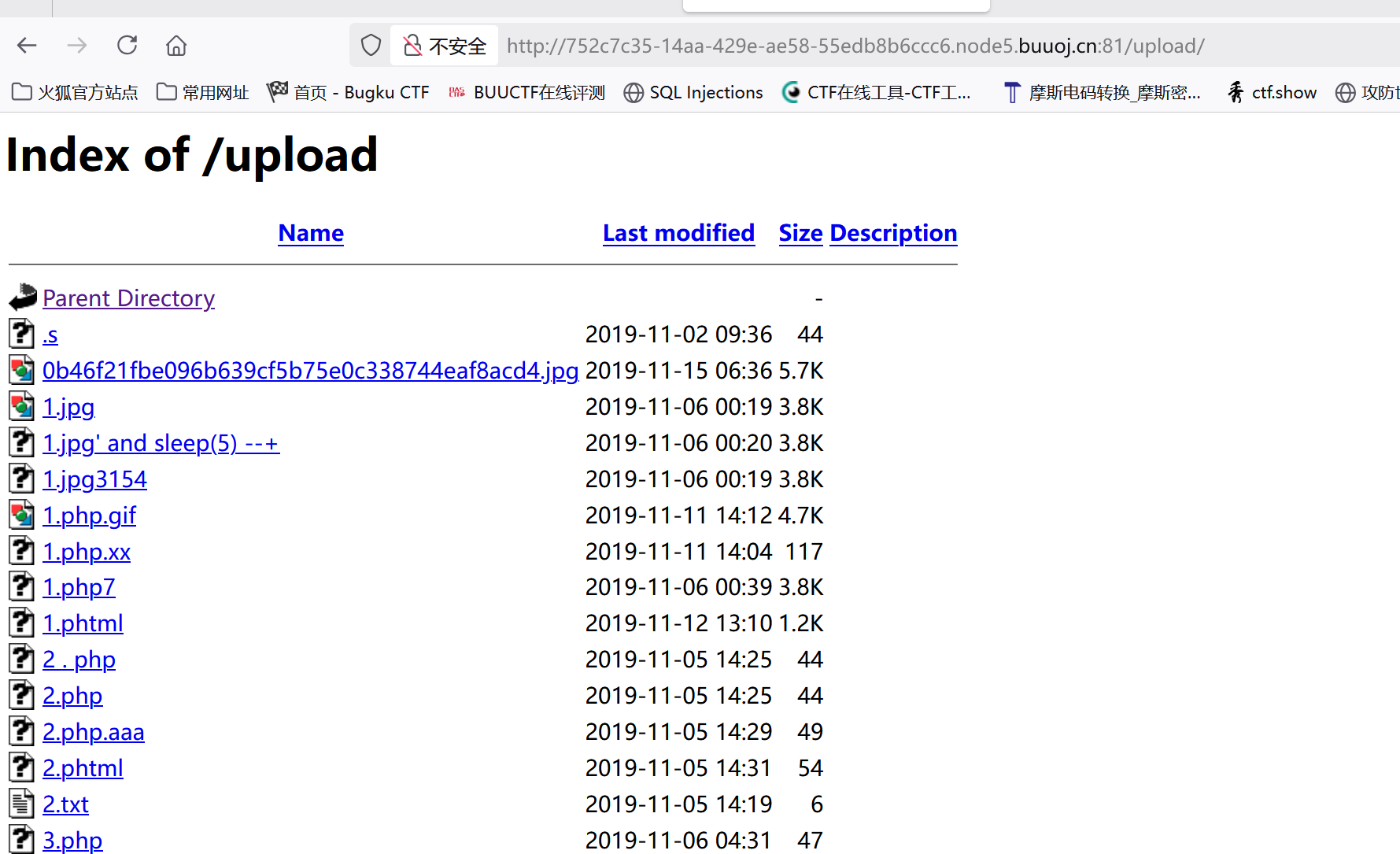Open the insecure connection info badge

(445, 46)
